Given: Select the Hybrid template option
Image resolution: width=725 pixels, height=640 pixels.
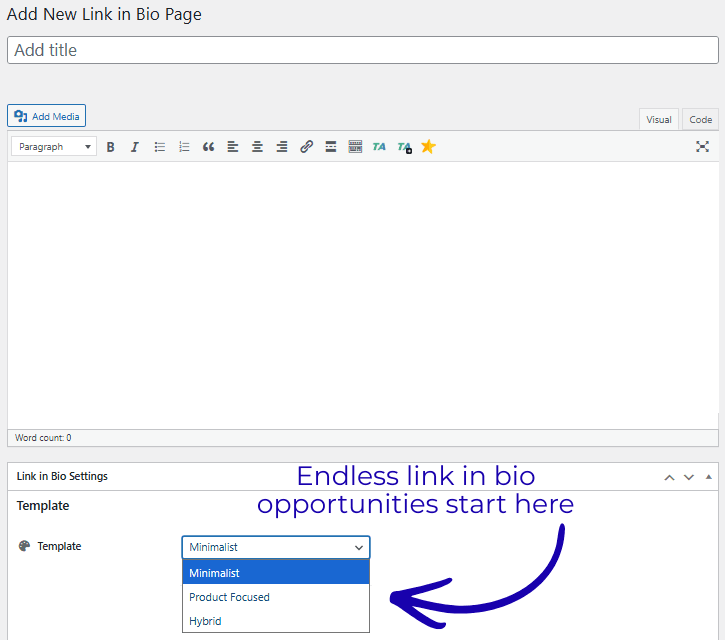Looking at the screenshot, I should coord(206,621).
